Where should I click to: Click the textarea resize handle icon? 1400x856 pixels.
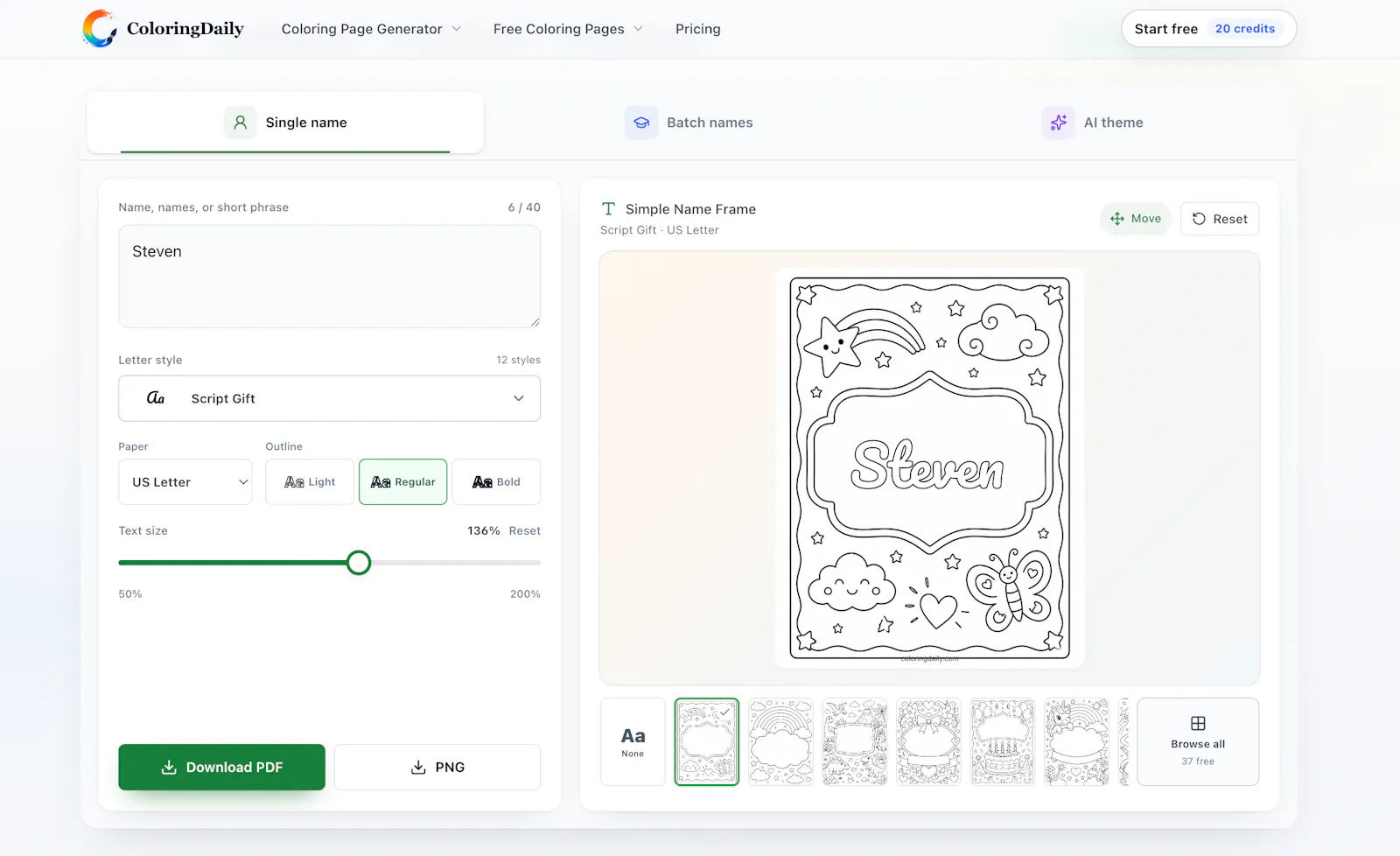click(x=535, y=322)
